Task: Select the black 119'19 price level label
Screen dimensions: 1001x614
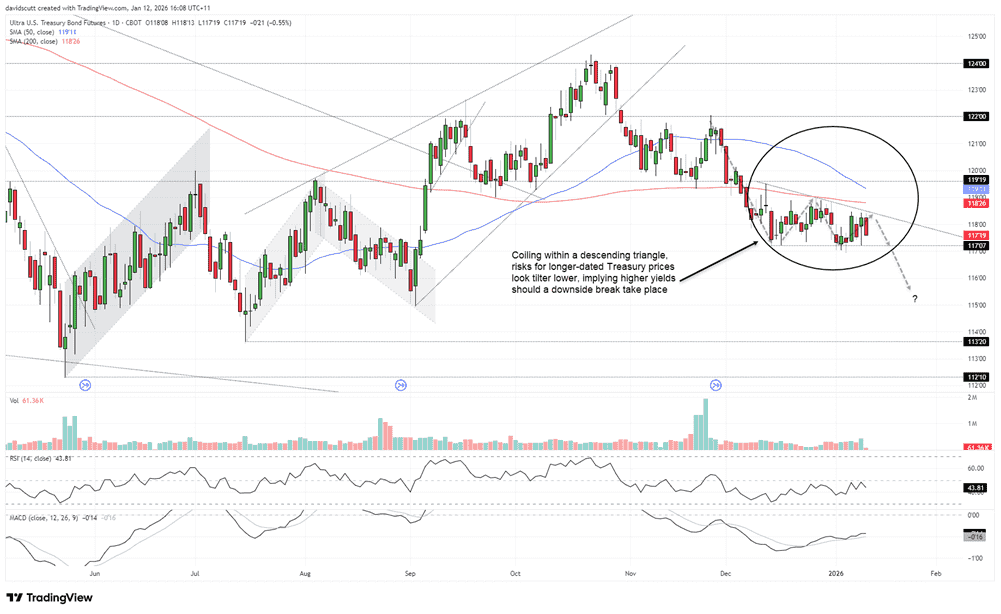Action: point(977,181)
